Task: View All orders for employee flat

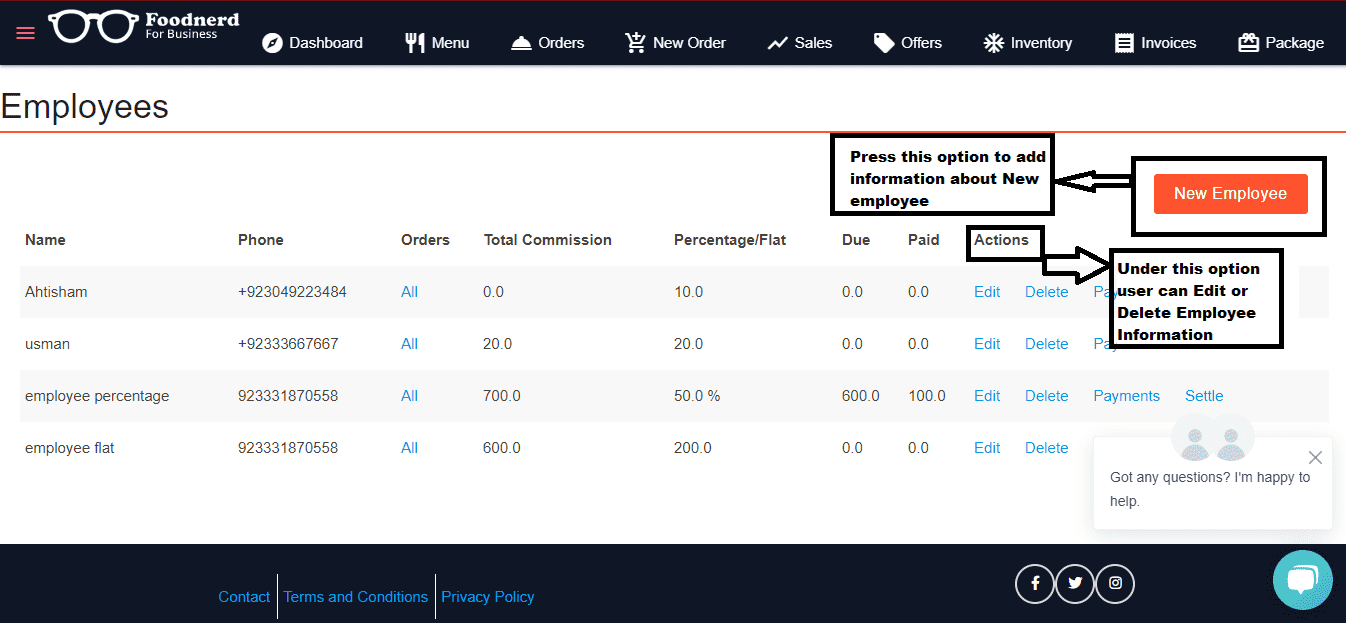Action: (409, 448)
